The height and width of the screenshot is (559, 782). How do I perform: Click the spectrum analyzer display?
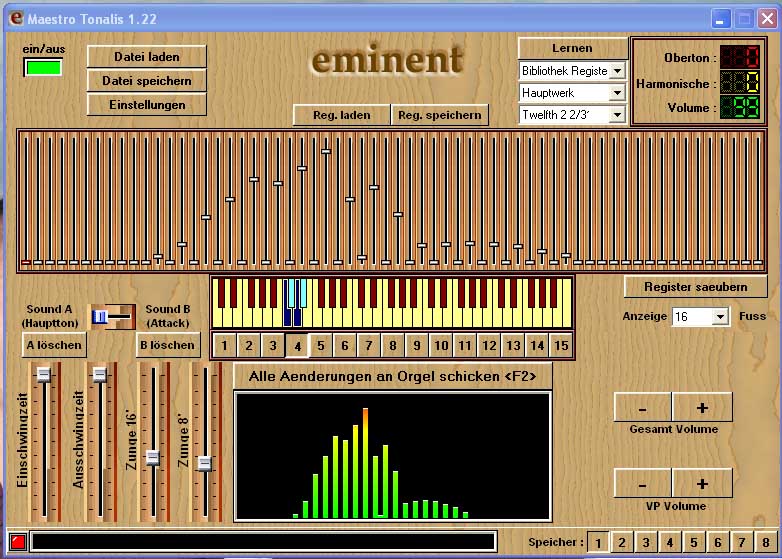click(392, 456)
